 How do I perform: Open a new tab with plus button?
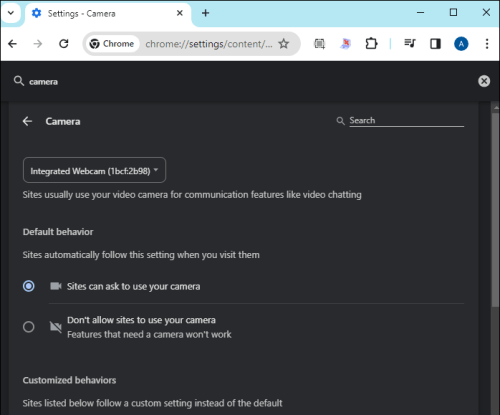pyautogui.click(x=205, y=13)
